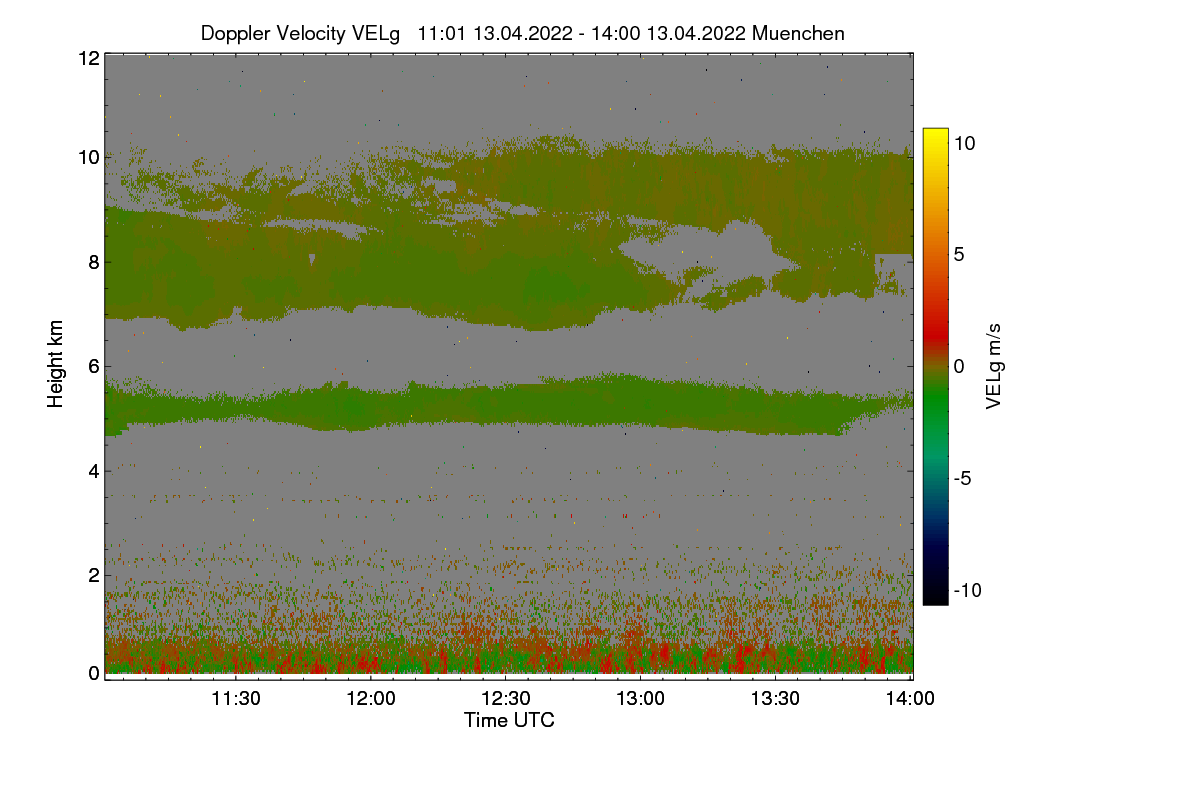Click the time axis label 12:00

coord(371,699)
